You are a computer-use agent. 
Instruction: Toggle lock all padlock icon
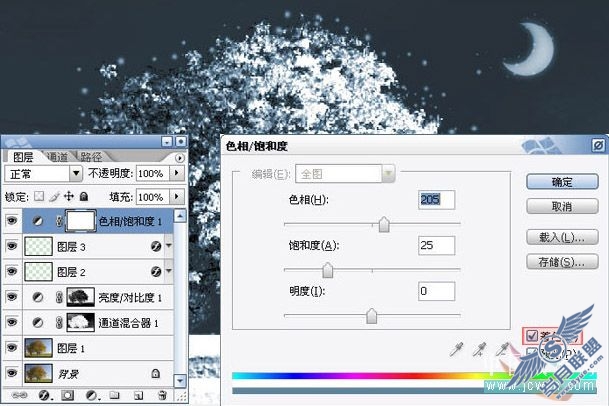click(84, 197)
